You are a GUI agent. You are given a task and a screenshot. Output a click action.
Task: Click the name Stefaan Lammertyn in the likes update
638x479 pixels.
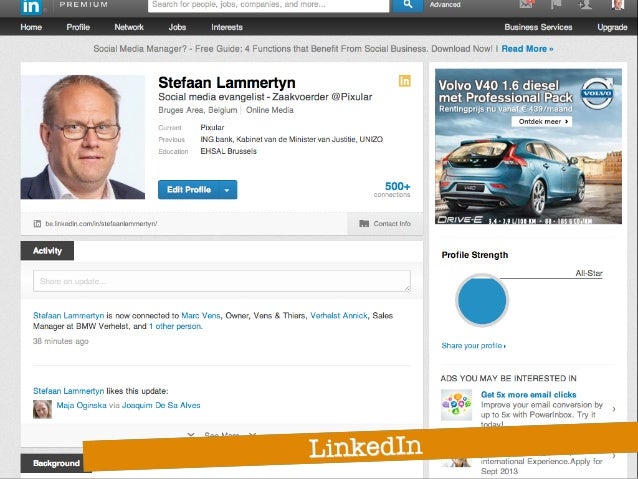(68, 391)
